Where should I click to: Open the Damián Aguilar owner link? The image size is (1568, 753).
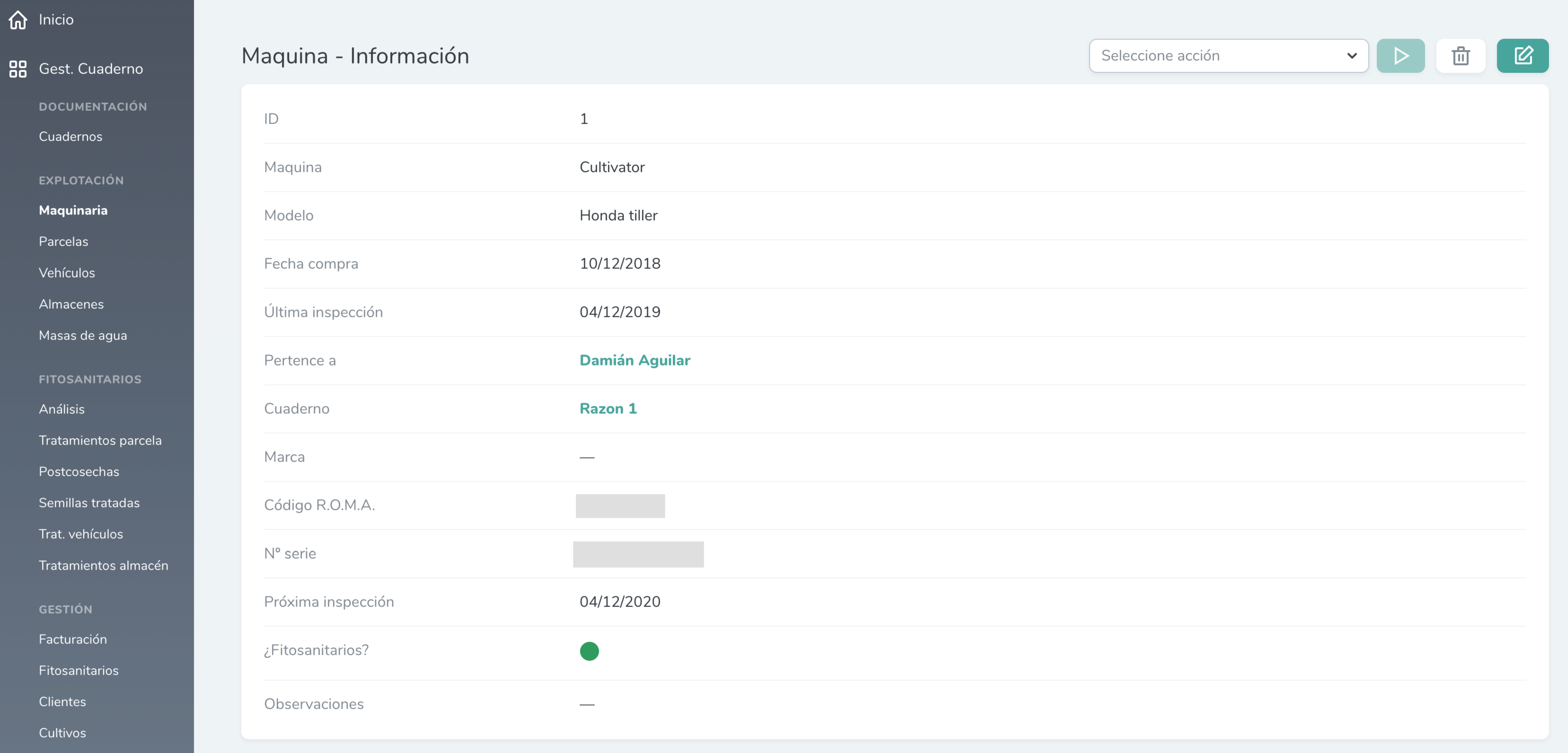pyautogui.click(x=634, y=360)
